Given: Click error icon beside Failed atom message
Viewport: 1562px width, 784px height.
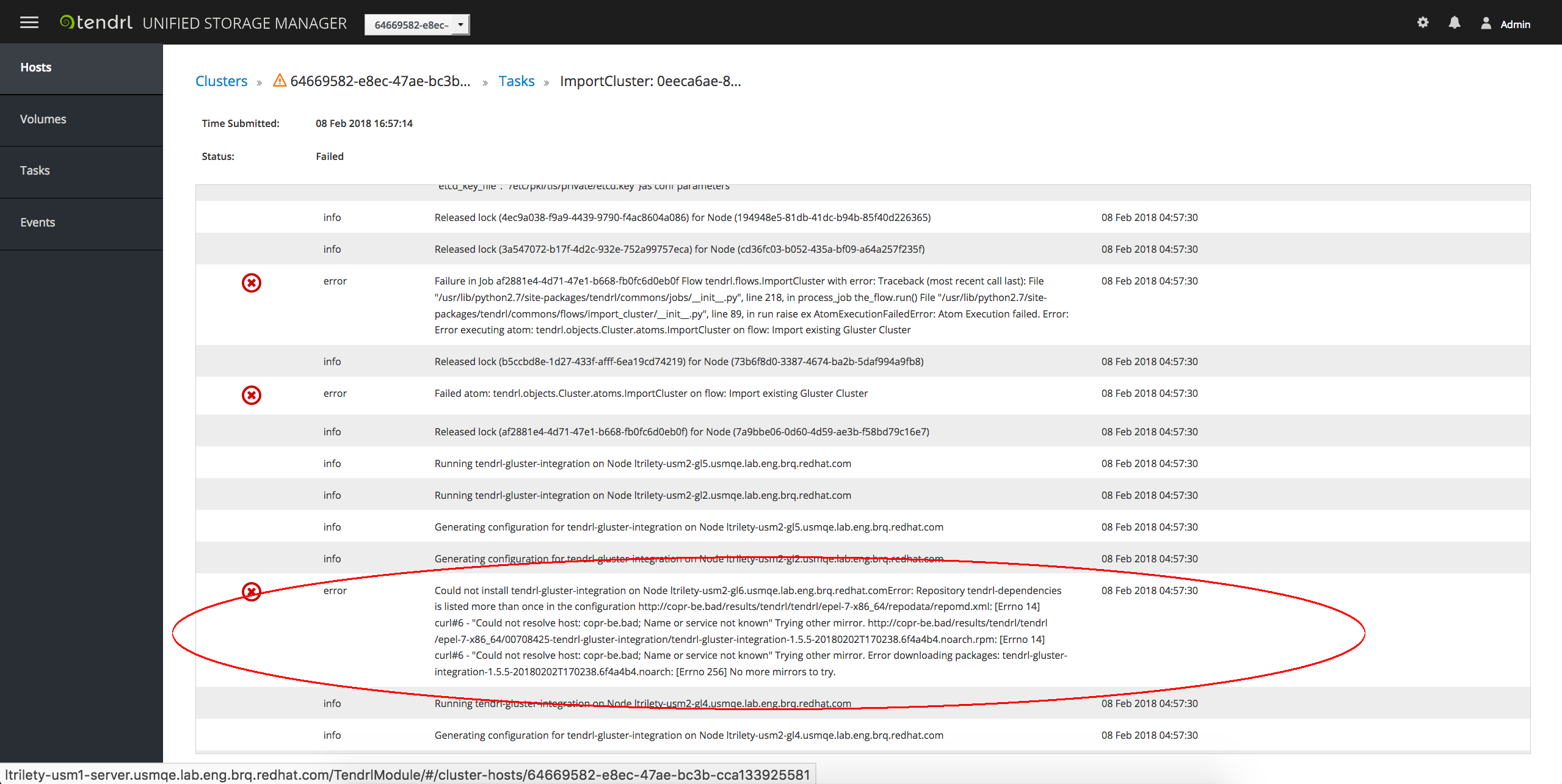Looking at the screenshot, I should (252, 395).
